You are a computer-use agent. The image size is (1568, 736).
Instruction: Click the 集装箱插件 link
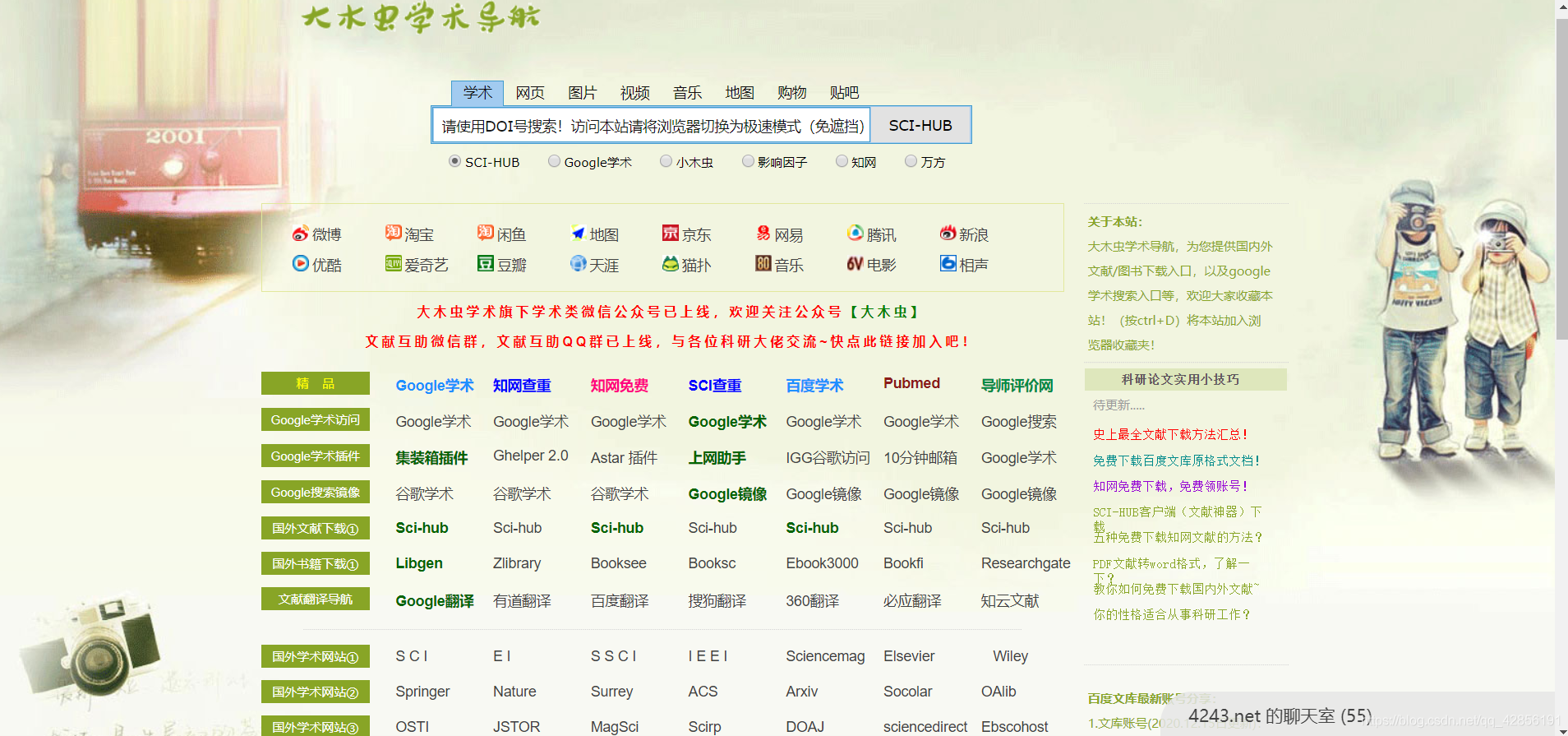point(431,458)
